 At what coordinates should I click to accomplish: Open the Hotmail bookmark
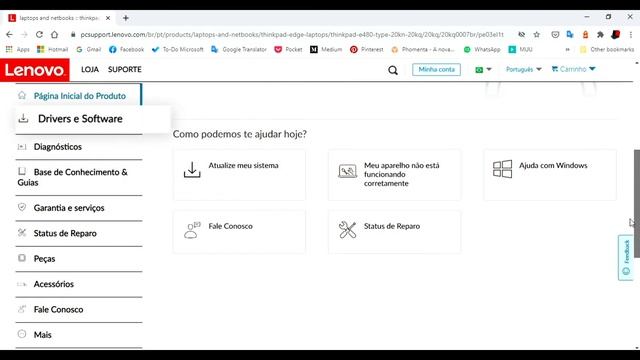point(52,49)
